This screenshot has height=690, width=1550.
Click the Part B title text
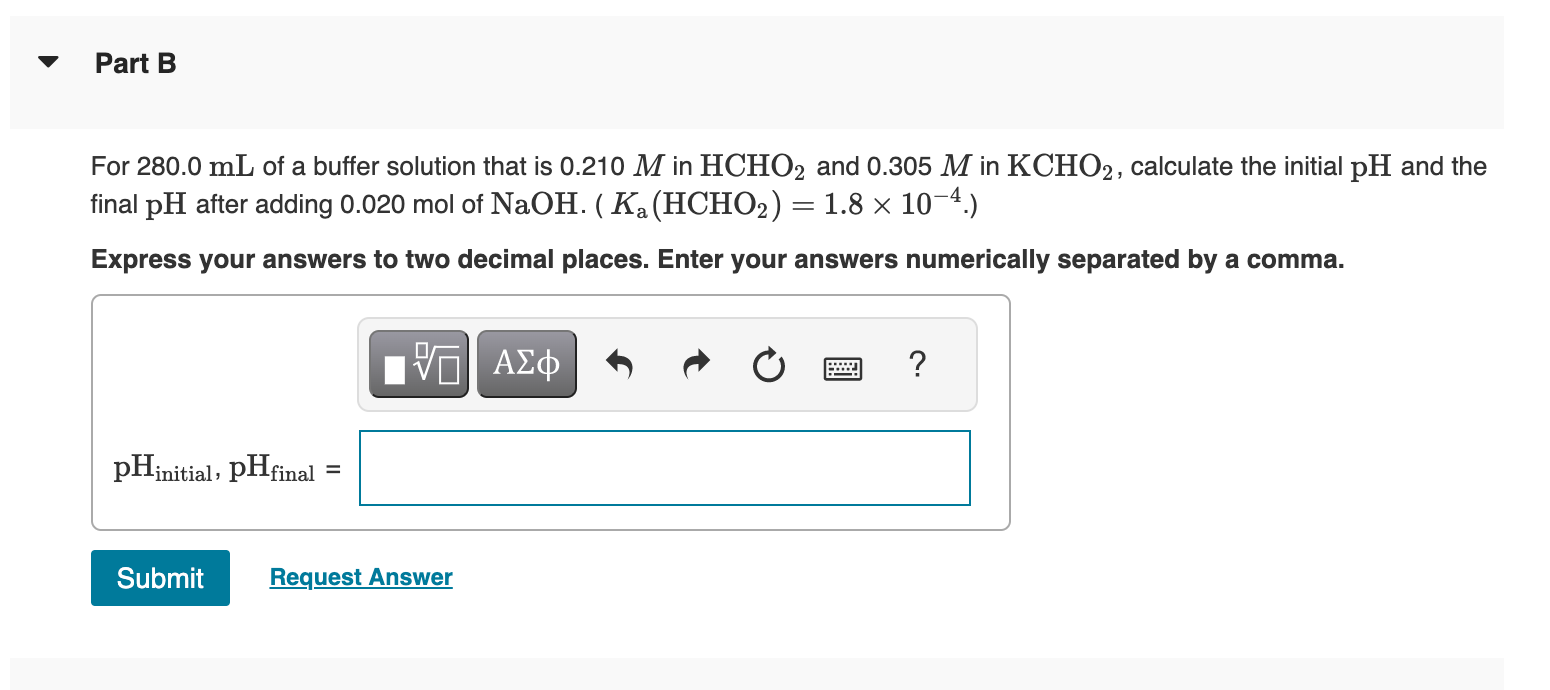[x=135, y=62]
